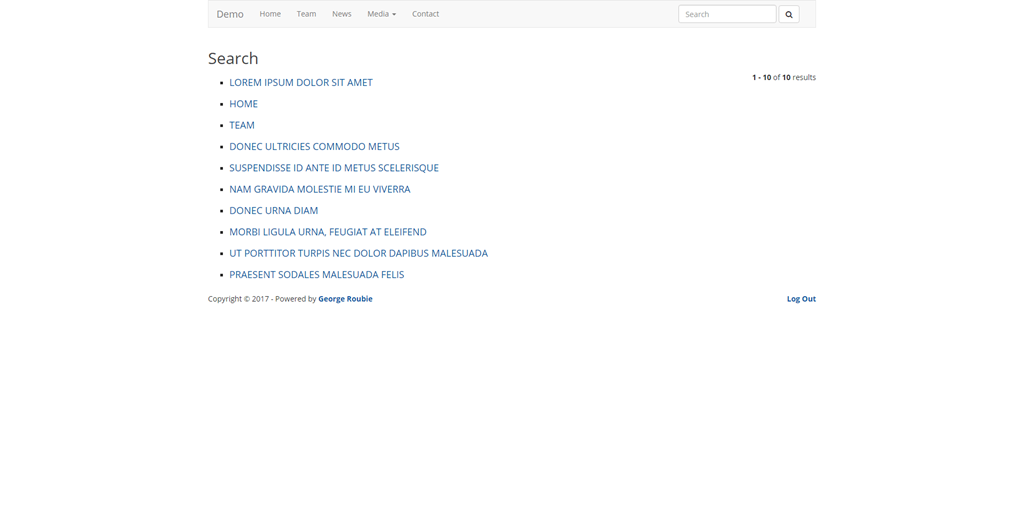Open Suspendisse Id Ante Id Metus Scelerisque

[333, 168]
